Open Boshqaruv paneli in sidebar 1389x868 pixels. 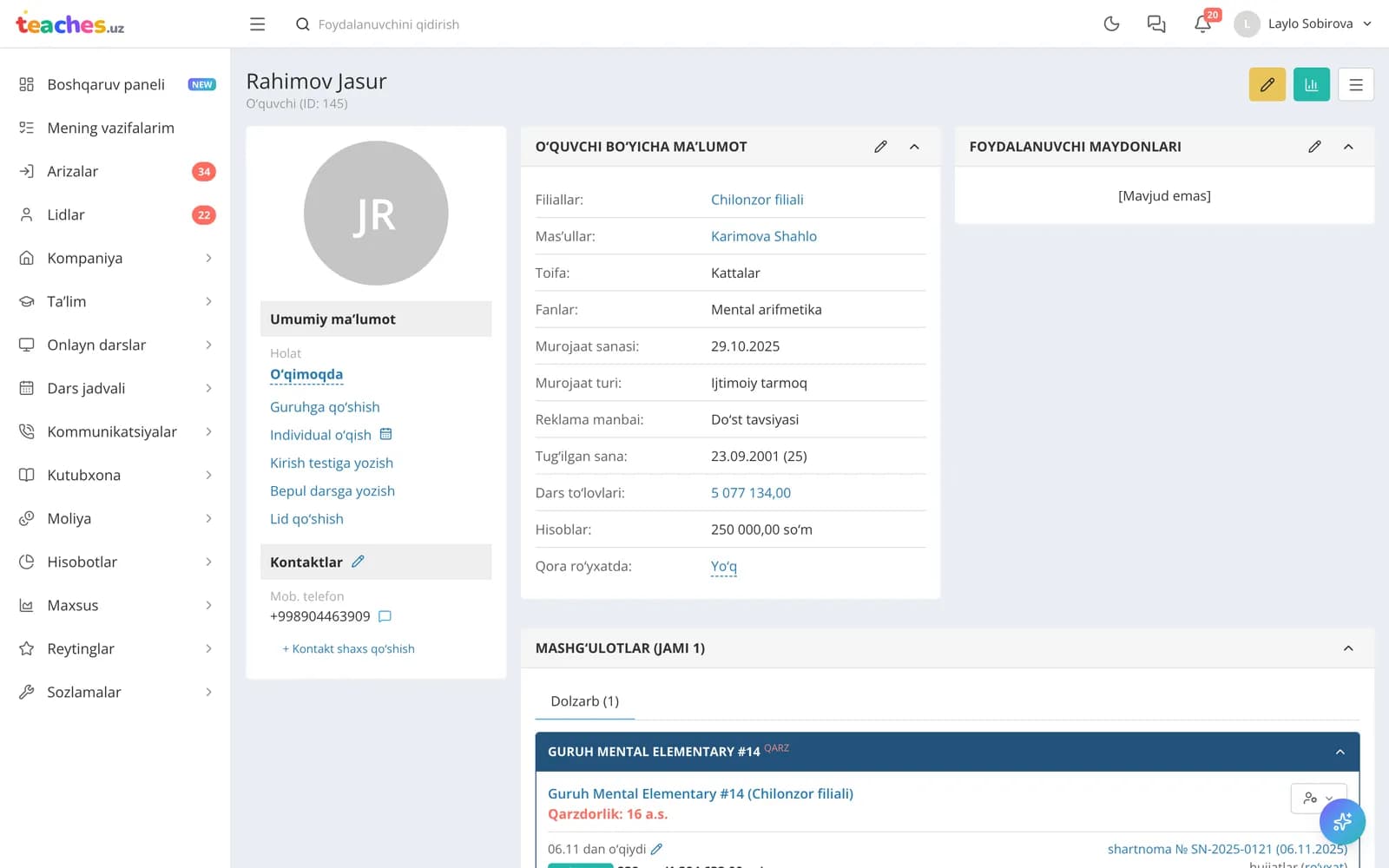point(115,84)
